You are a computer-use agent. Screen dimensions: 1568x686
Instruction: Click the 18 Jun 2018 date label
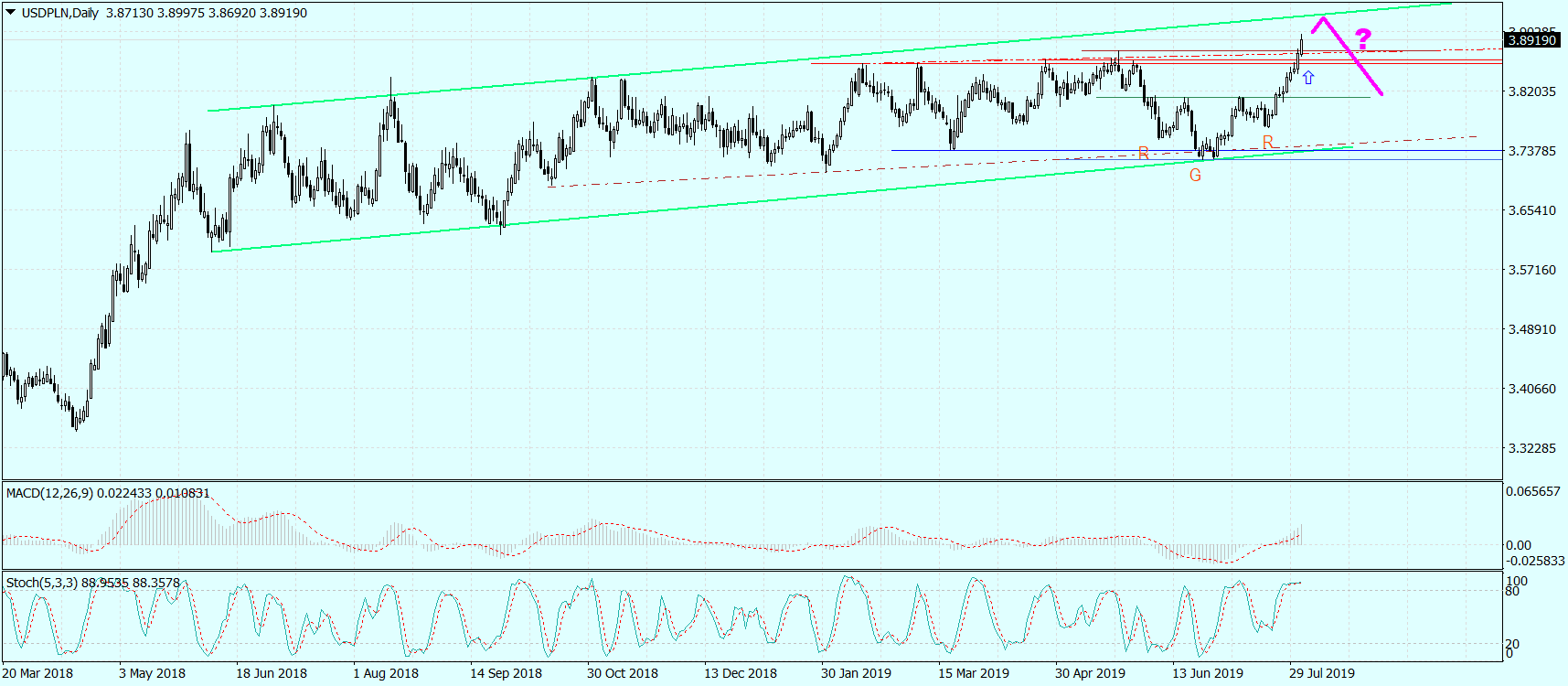pyautogui.click(x=272, y=673)
